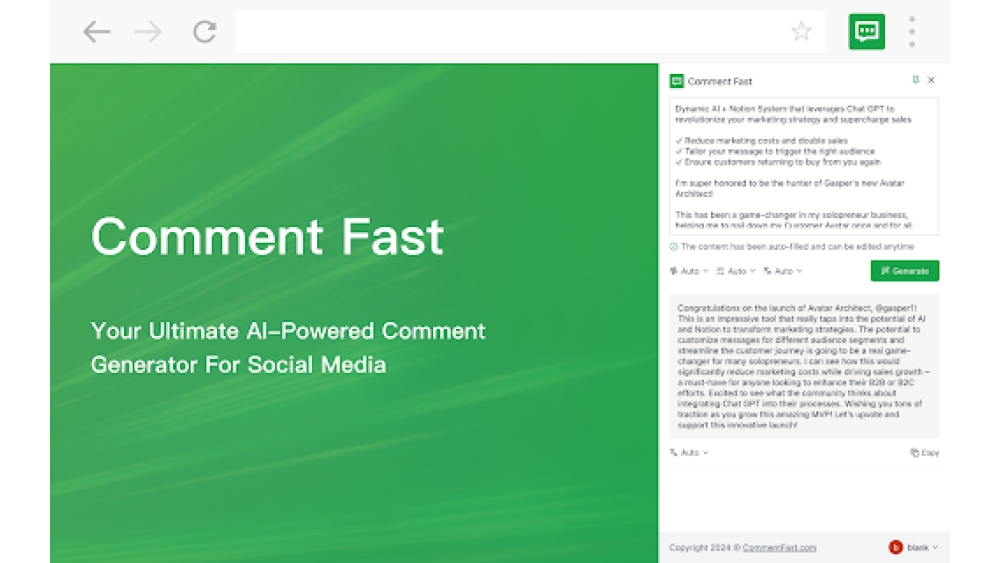Screen dimensions: 1000x563
Task: Select the generated comment text block
Action: pyautogui.click(x=804, y=366)
